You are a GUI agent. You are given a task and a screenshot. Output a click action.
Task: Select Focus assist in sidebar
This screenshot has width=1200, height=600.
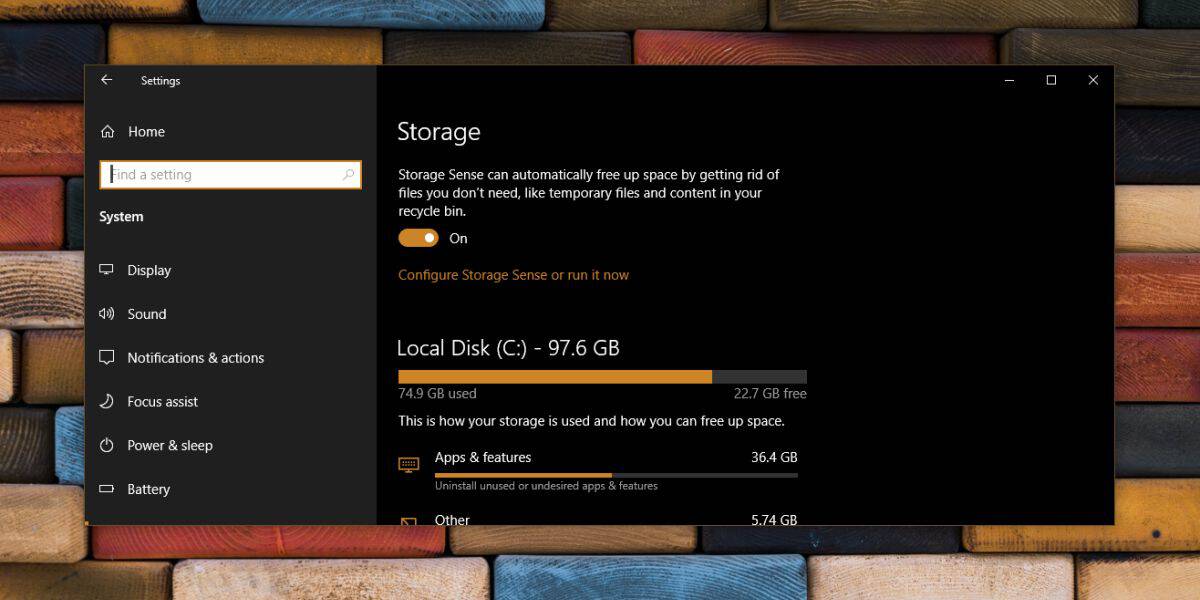click(x=163, y=402)
